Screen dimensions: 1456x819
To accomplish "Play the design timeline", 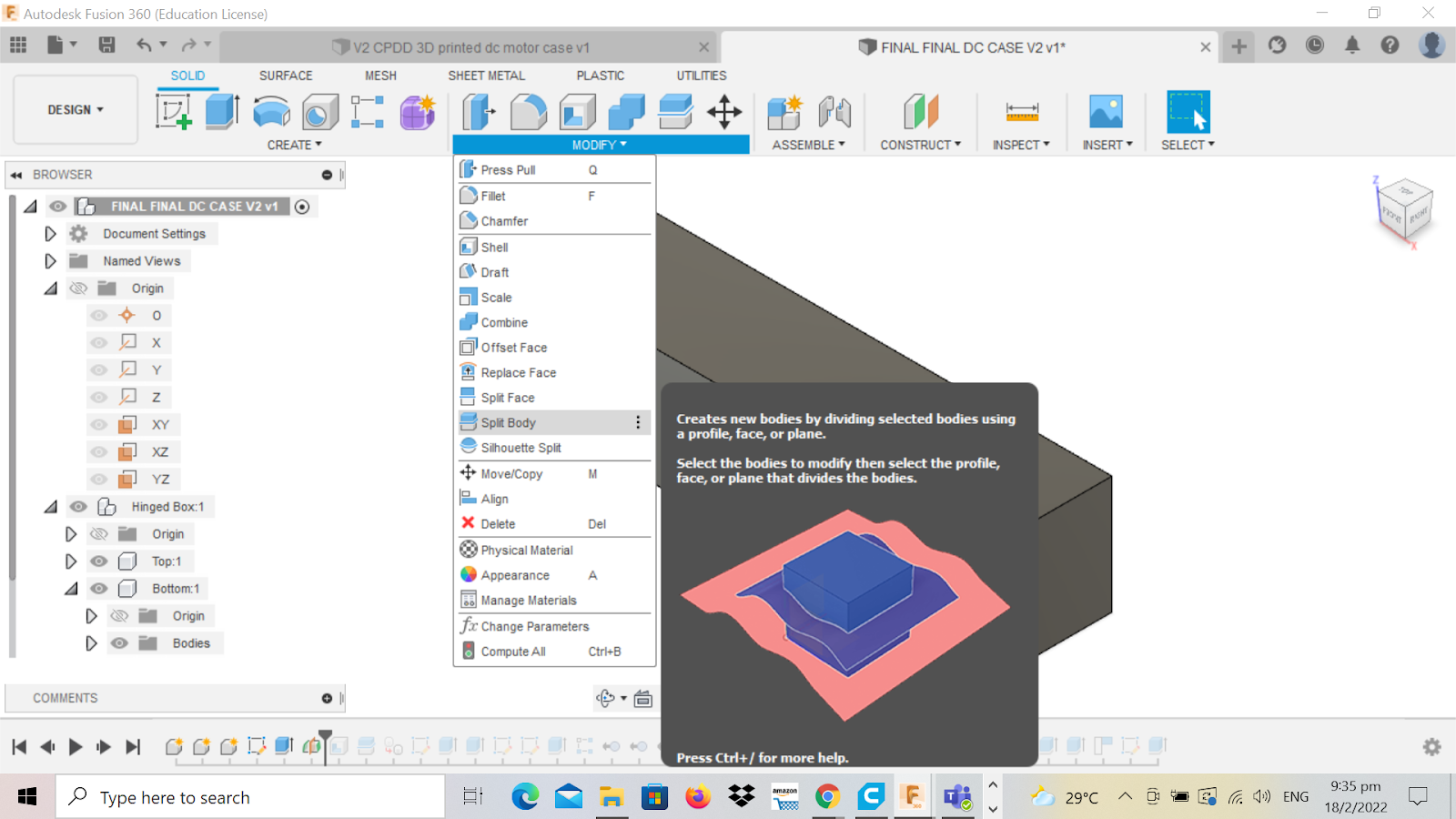I will [x=76, y=747].
